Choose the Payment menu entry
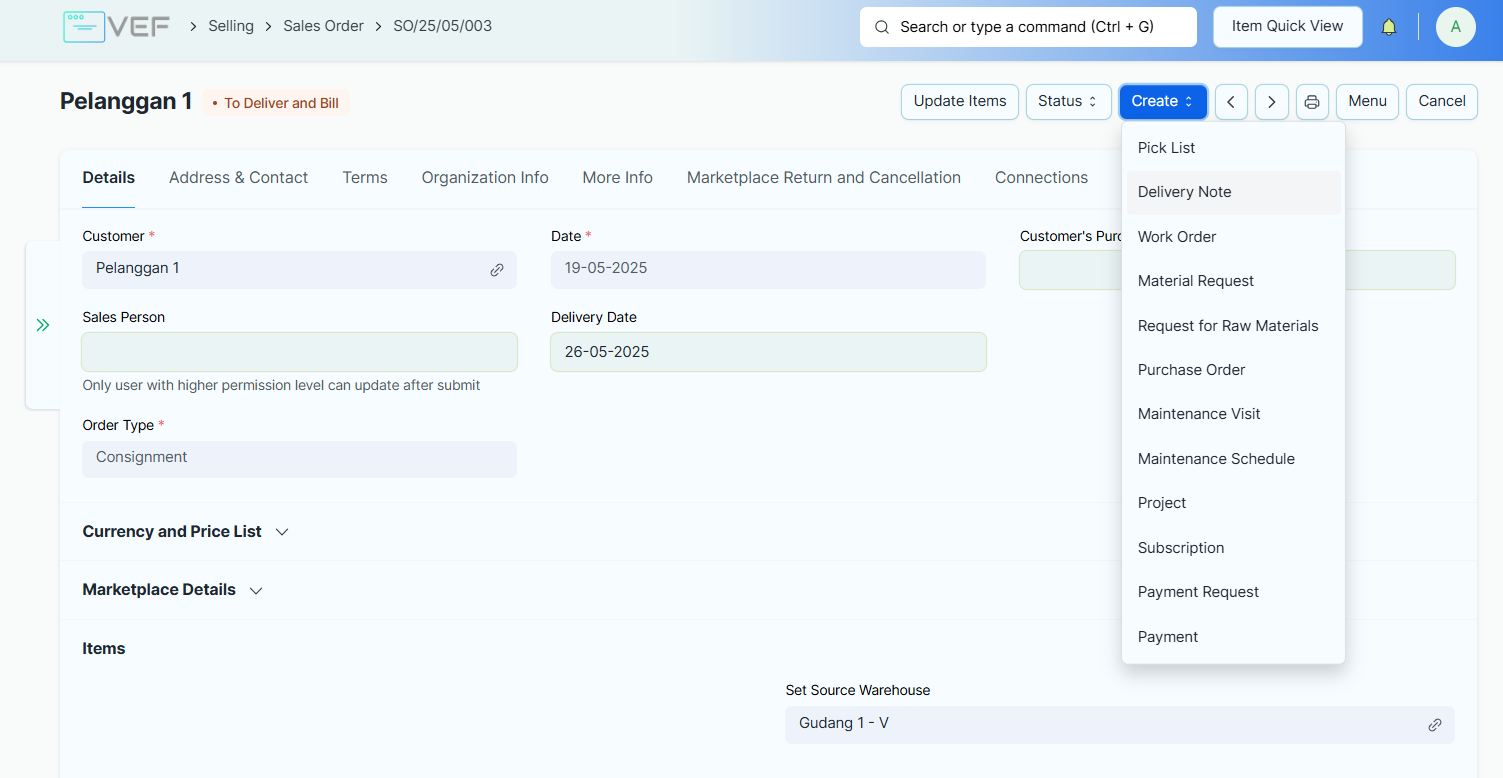The image size is (1503, 778). [1233, 637]
